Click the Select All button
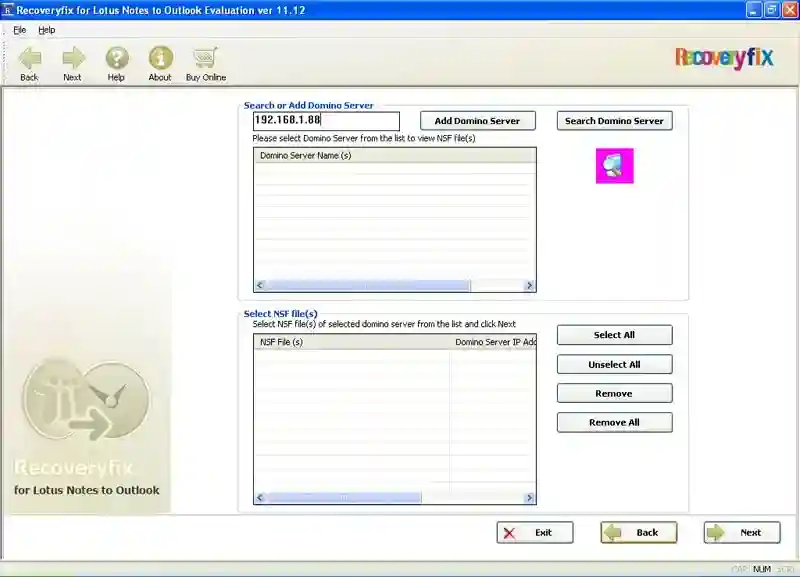Screen dimensions: 800x577 click(614, 335)
